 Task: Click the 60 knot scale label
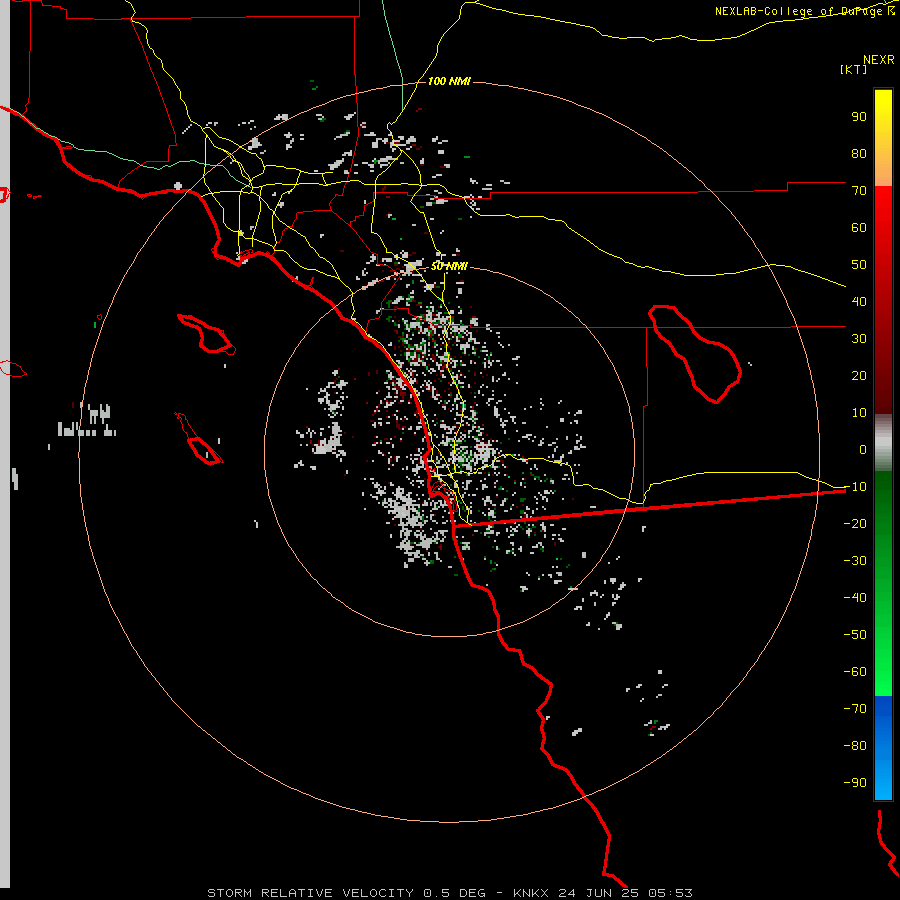tap(859, 228)
